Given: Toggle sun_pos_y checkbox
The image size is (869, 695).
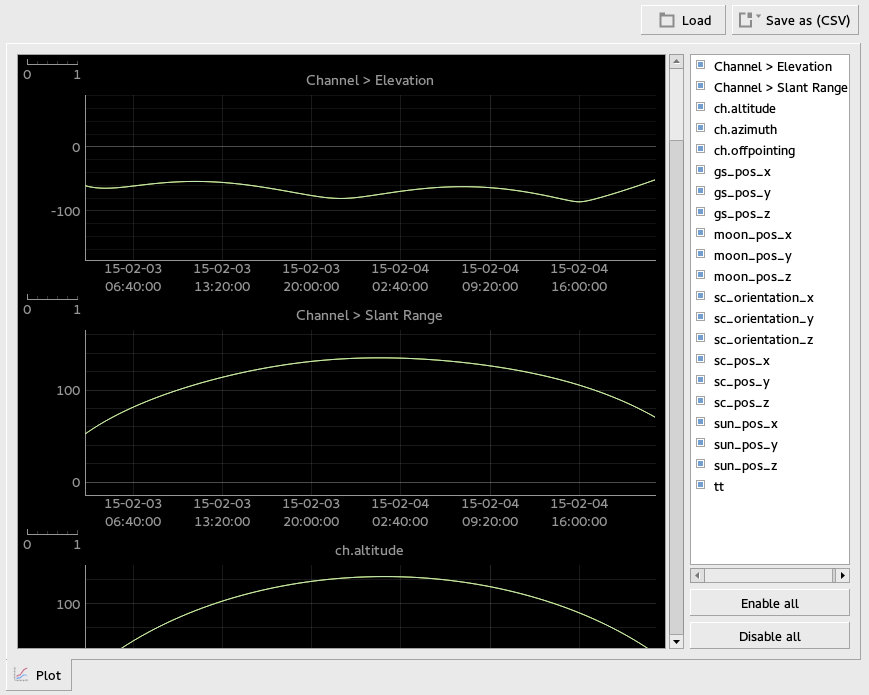Looking at the screenshot, I should 701,444.
